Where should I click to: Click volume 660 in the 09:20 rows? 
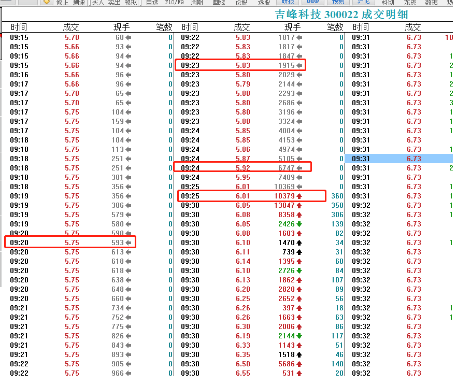tap(117, 299)
